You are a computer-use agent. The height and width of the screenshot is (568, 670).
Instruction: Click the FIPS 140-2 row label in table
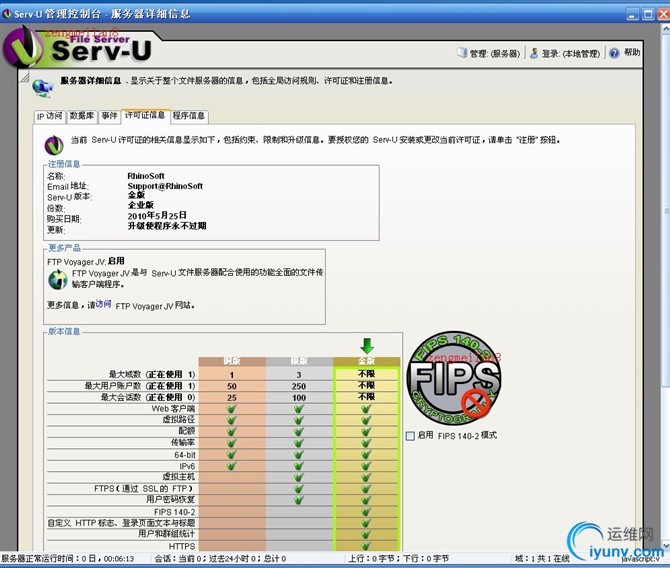[175, 512]
